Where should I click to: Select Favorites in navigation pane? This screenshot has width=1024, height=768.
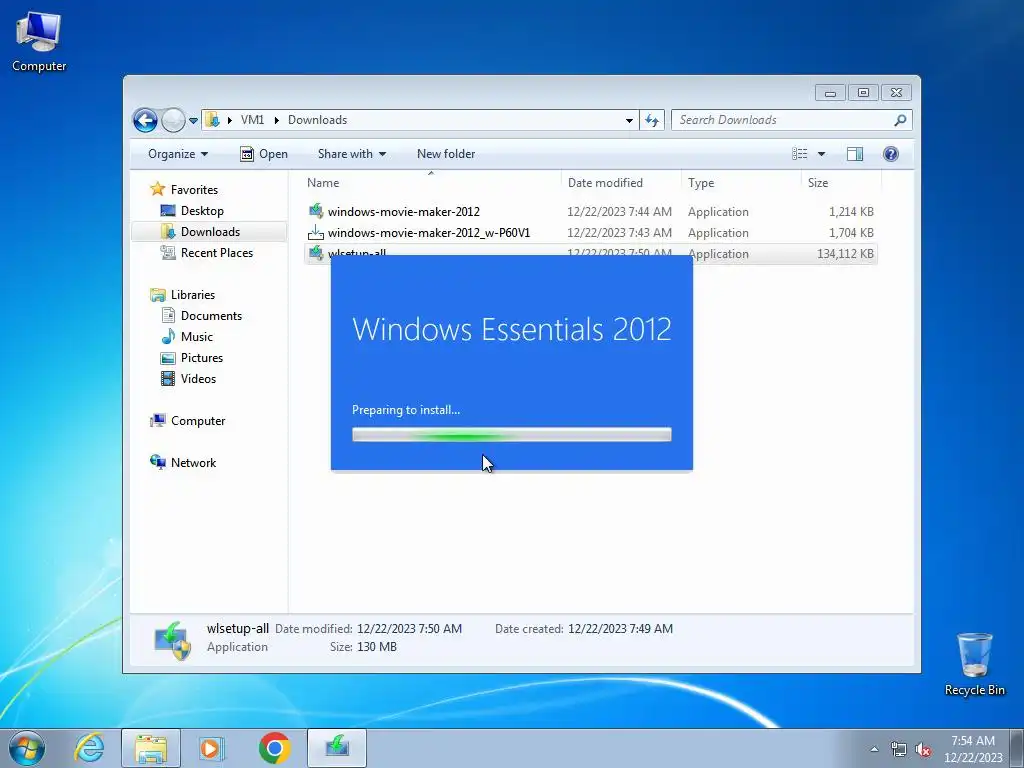tap(194, 189)
